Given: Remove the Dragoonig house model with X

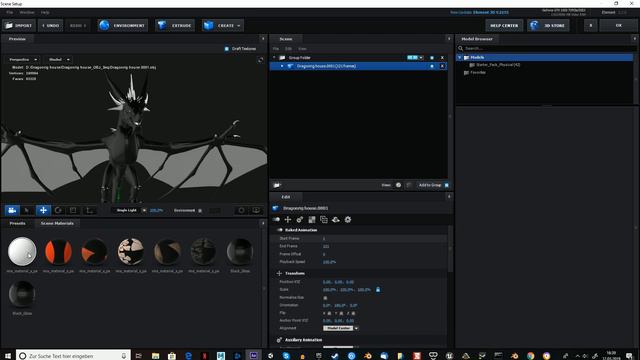Looking at the screenshot, I should coord(442,66).
